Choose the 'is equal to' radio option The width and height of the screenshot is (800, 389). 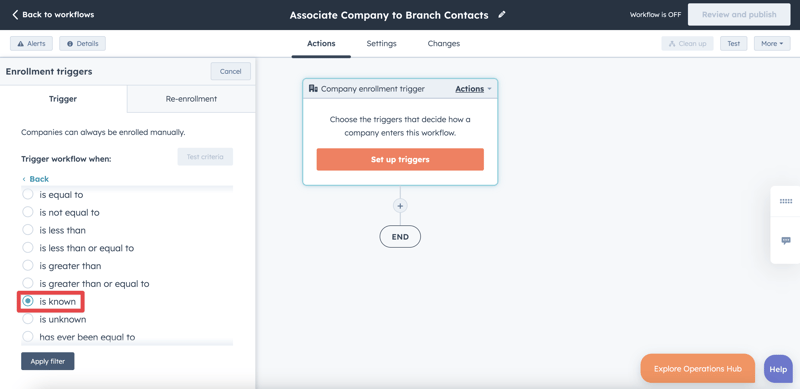(28, 194)
